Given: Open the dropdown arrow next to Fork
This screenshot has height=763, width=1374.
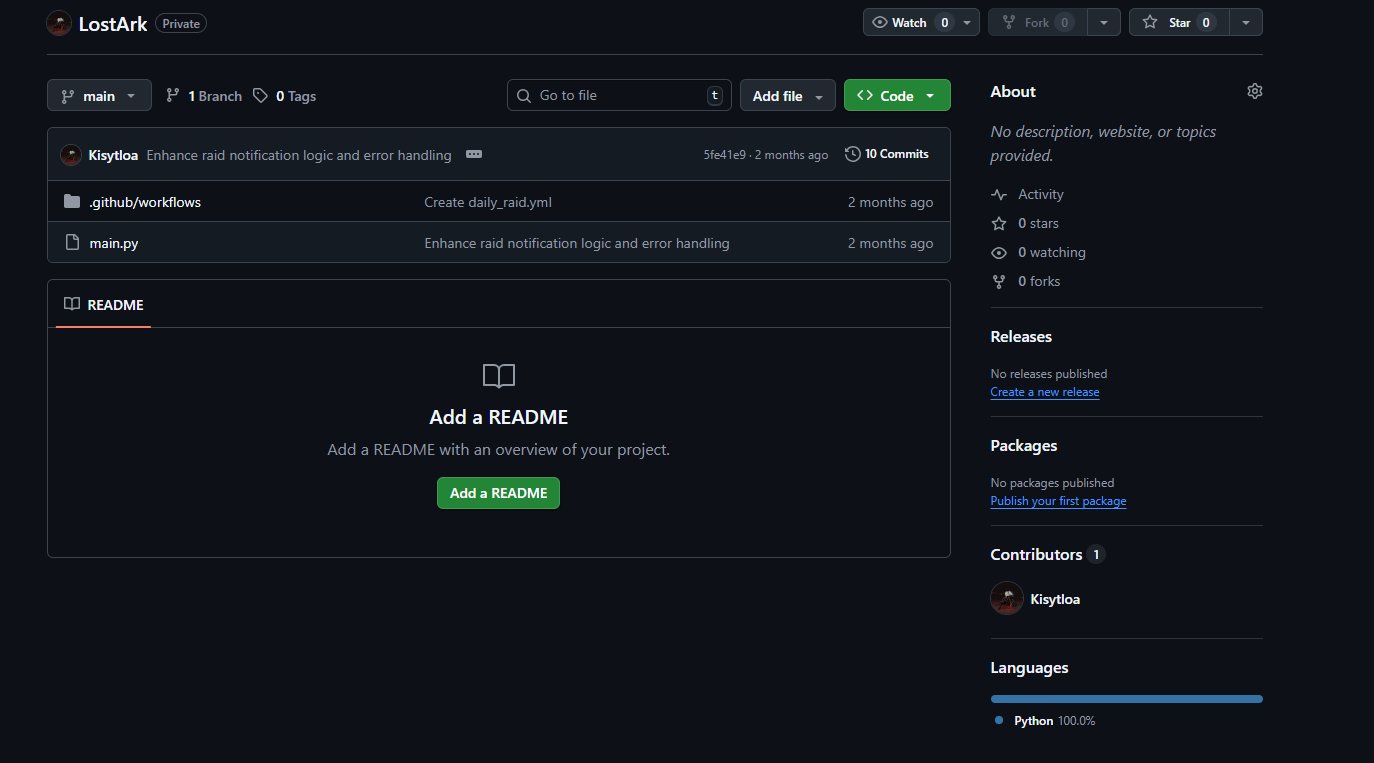Looking at the screenshot, I should (1103, 22).
